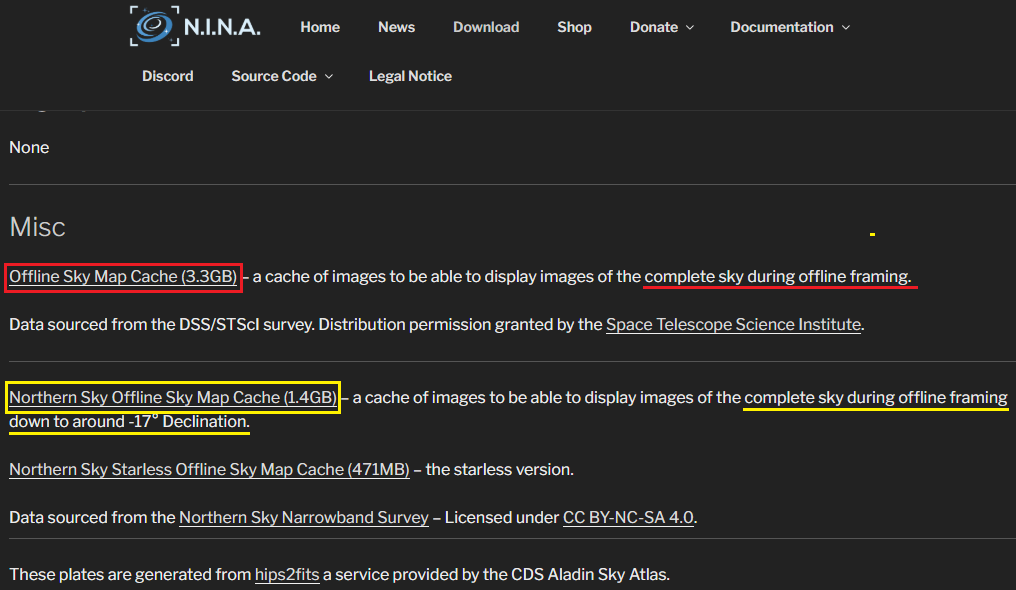Click the Donate menu label
Image resolution: width=1016 pixels, height=590 pixels.
pyautogui.click(x=654, y=27)
